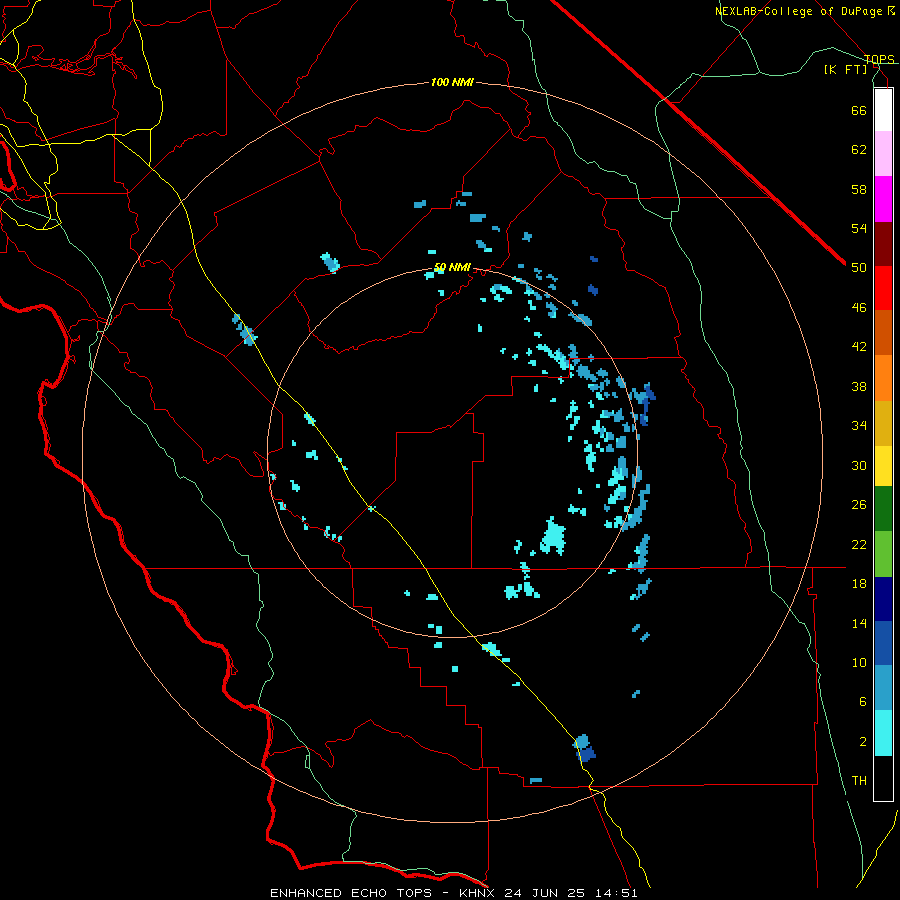Click the NEXLAB-College of DuPage text
Image resolution: width=900 pixels, height=900 pixels.
(x=800, y=11)
